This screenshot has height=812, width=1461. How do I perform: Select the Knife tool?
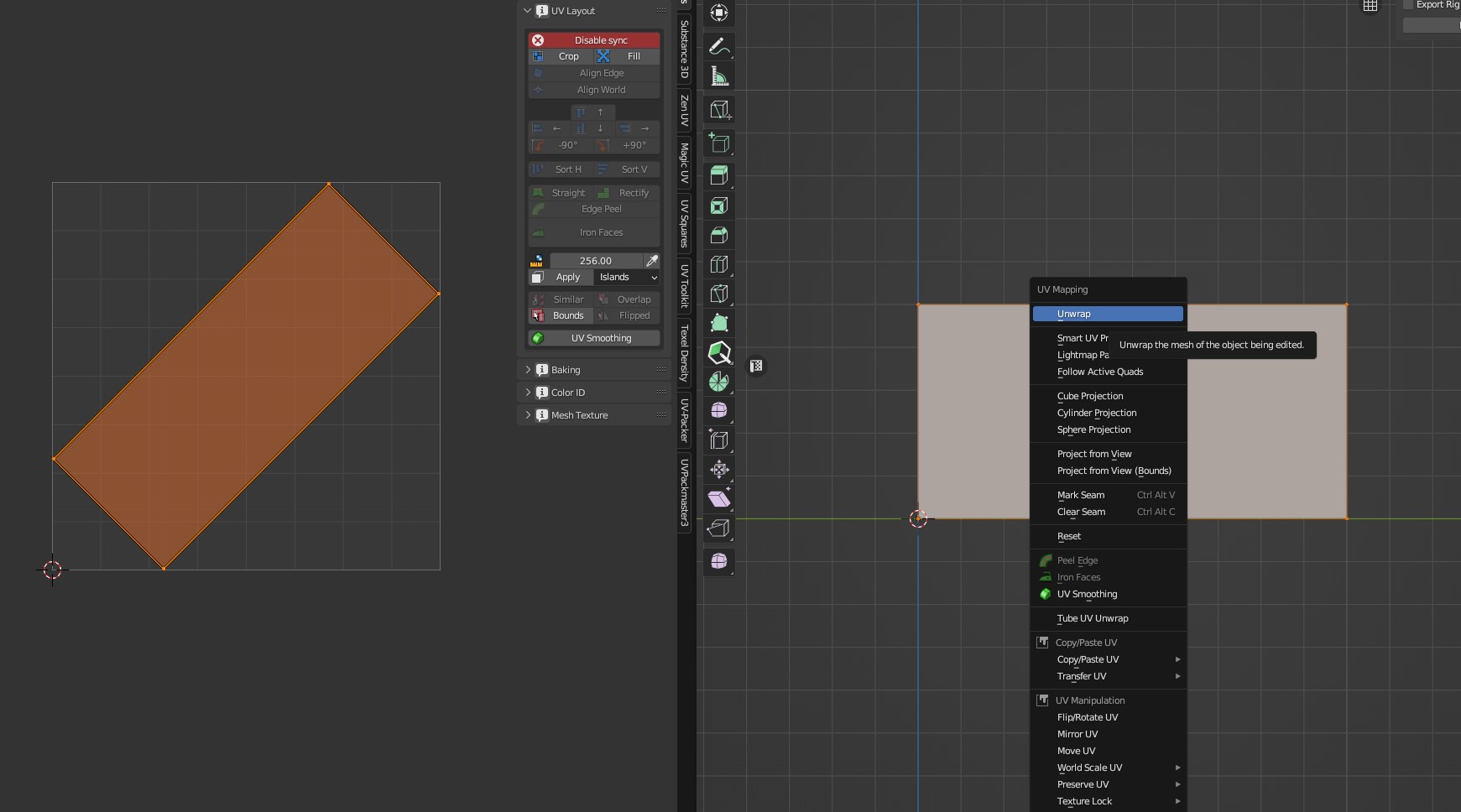(719, 294)
